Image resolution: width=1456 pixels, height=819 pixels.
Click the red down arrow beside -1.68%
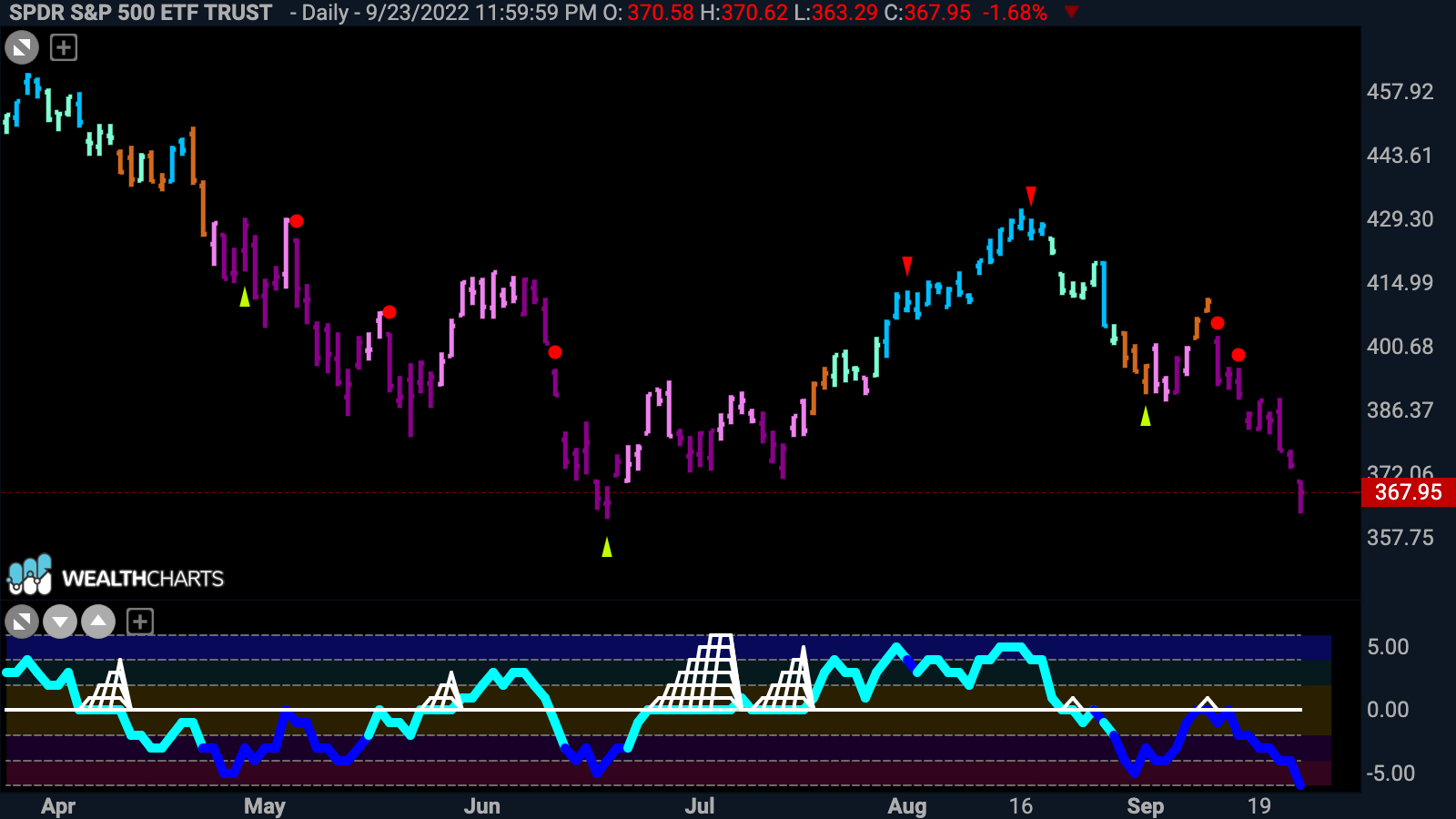pyautogui.click(x=1071, y=12)
